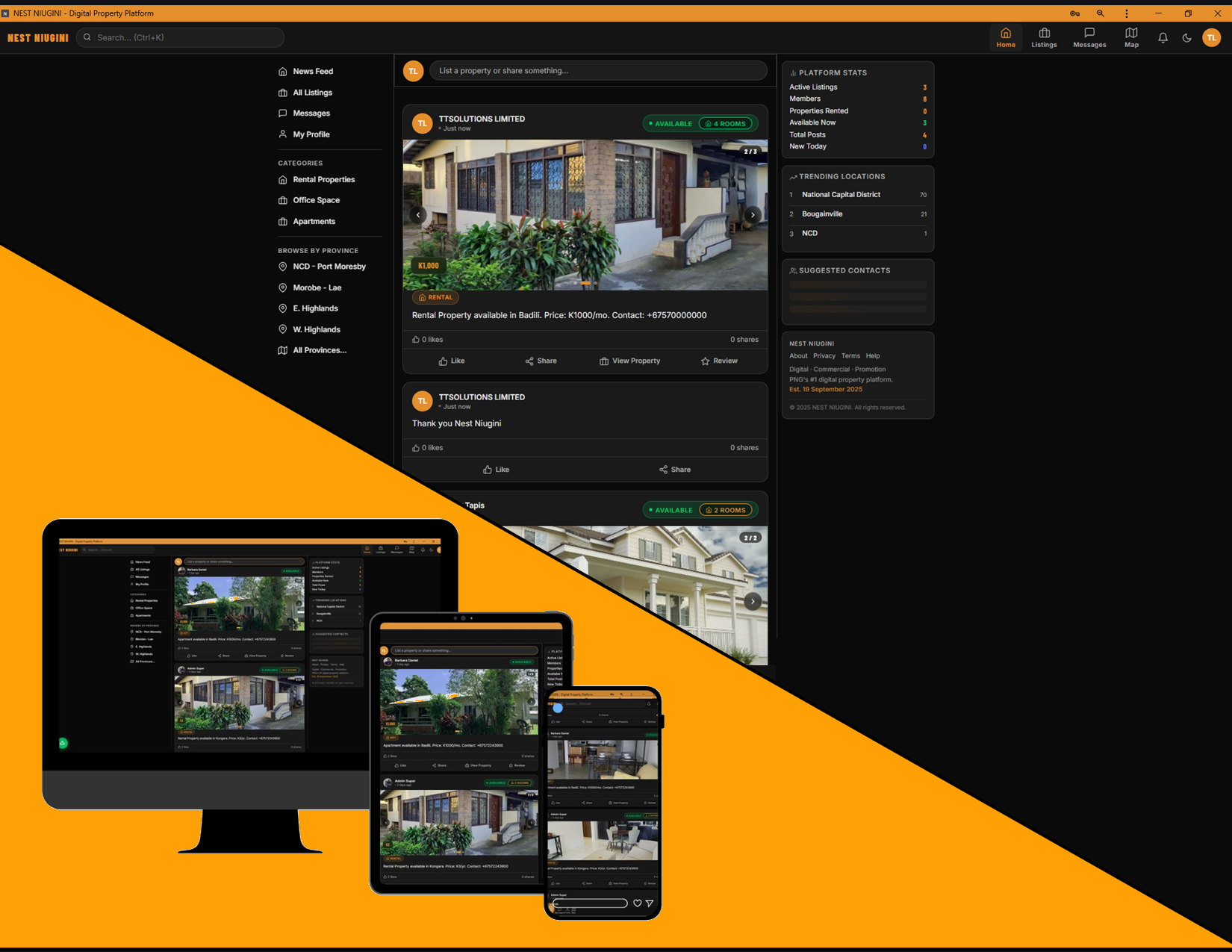Open the notifications bell
Screen dimensions: 1232x952
pos(1163,37)
